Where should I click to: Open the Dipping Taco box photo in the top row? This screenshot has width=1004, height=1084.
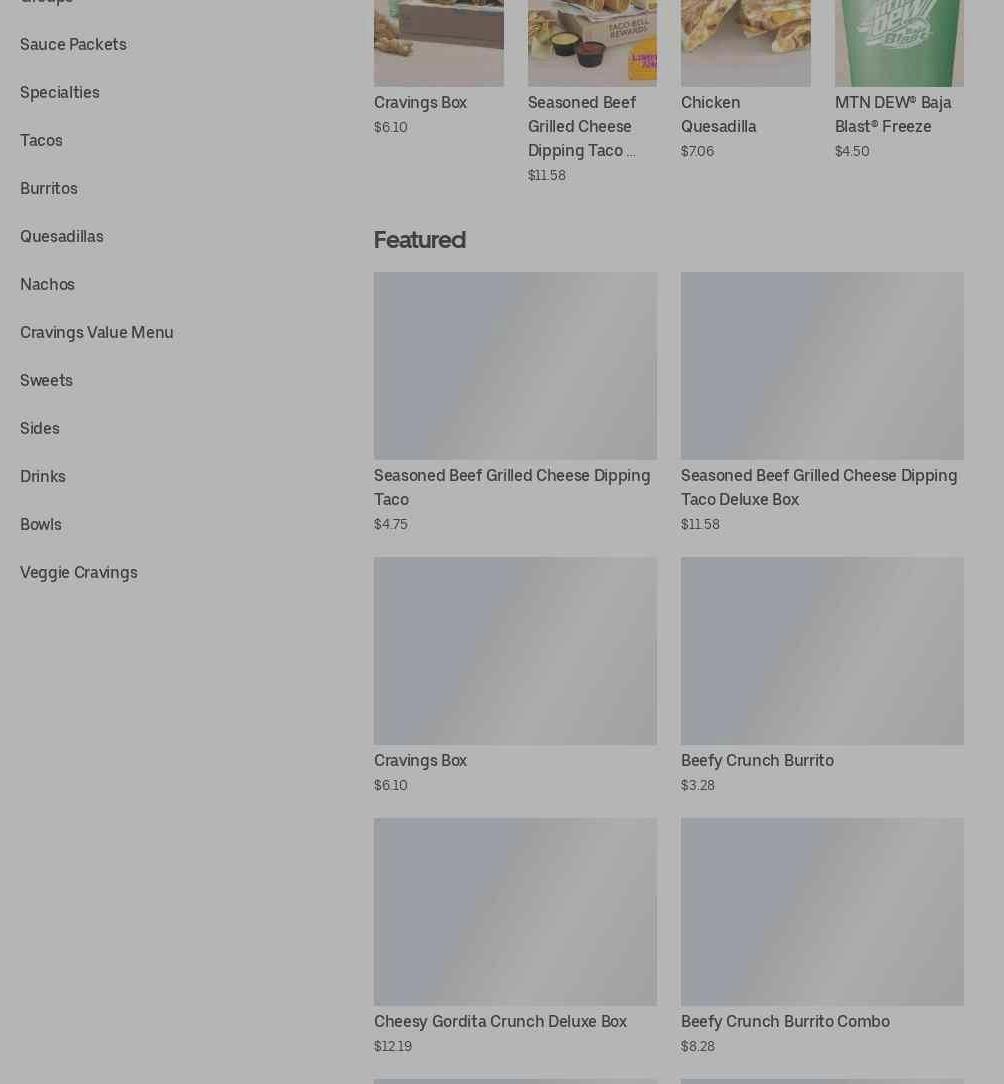(x=592, y=43)
